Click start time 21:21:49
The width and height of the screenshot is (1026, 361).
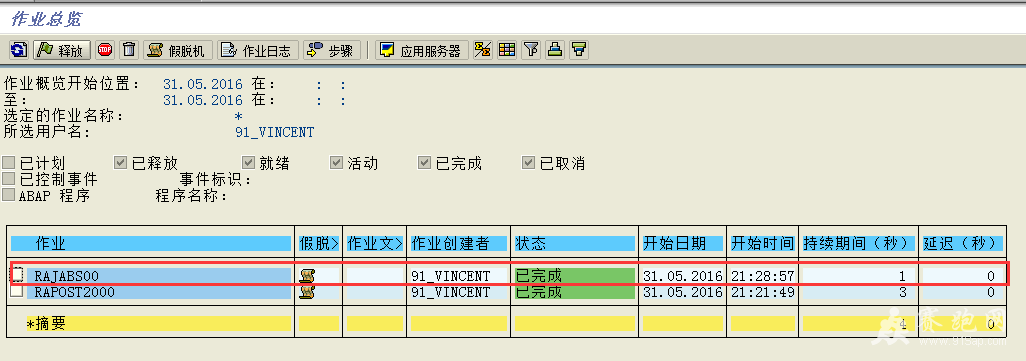763,292
